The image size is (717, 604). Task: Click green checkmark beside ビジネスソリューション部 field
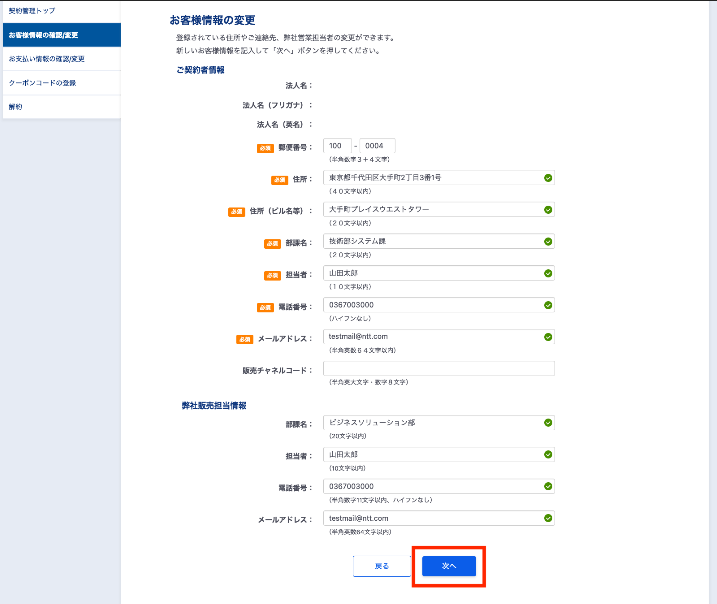point(548,423)
